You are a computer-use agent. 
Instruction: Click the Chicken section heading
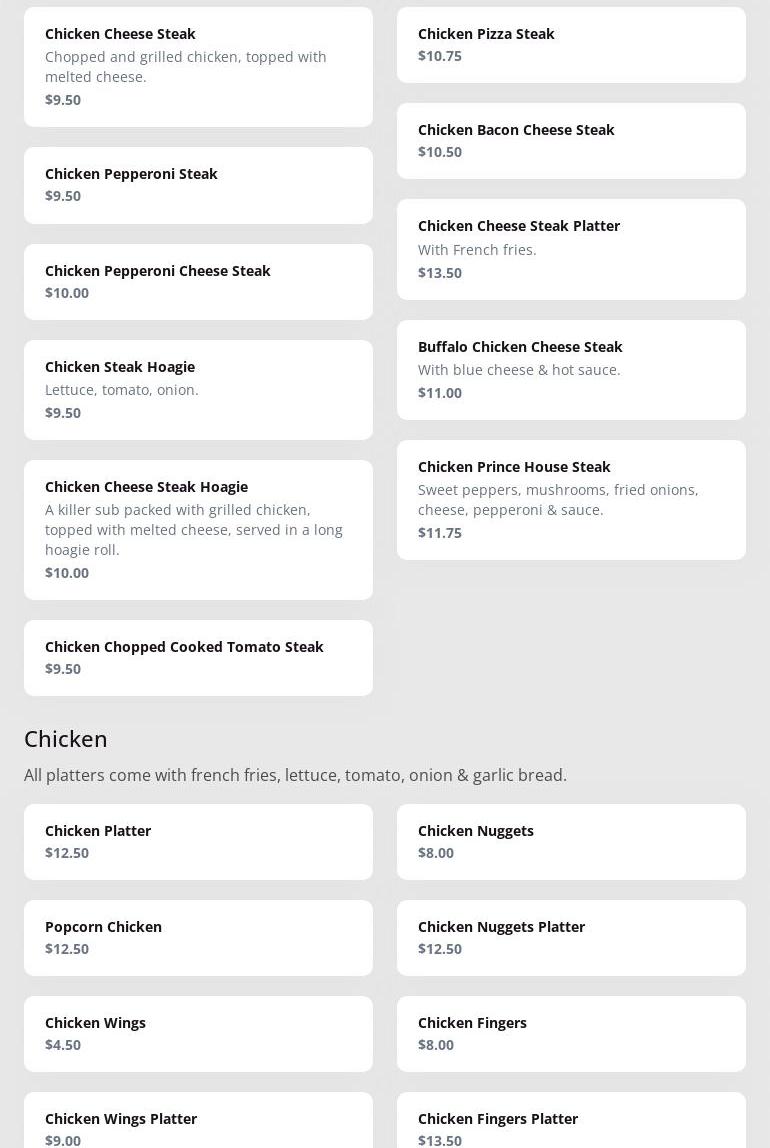(x=66, y=738)
